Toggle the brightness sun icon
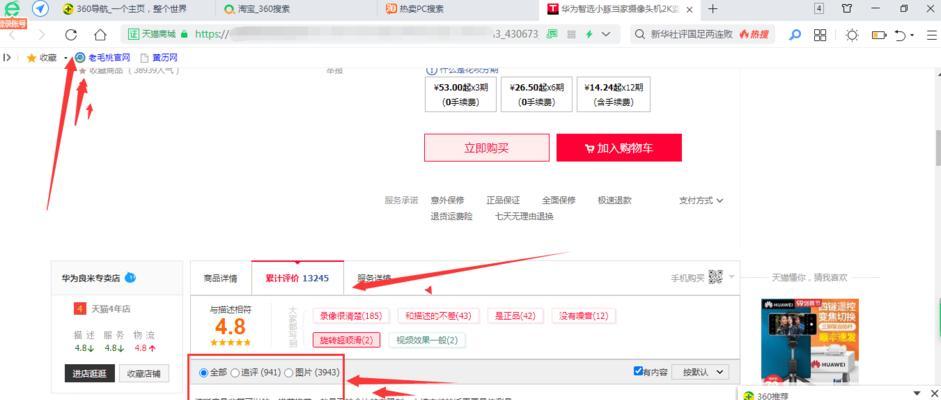The image size is (941, 400). pyautogui.click(x=852, y=35)
